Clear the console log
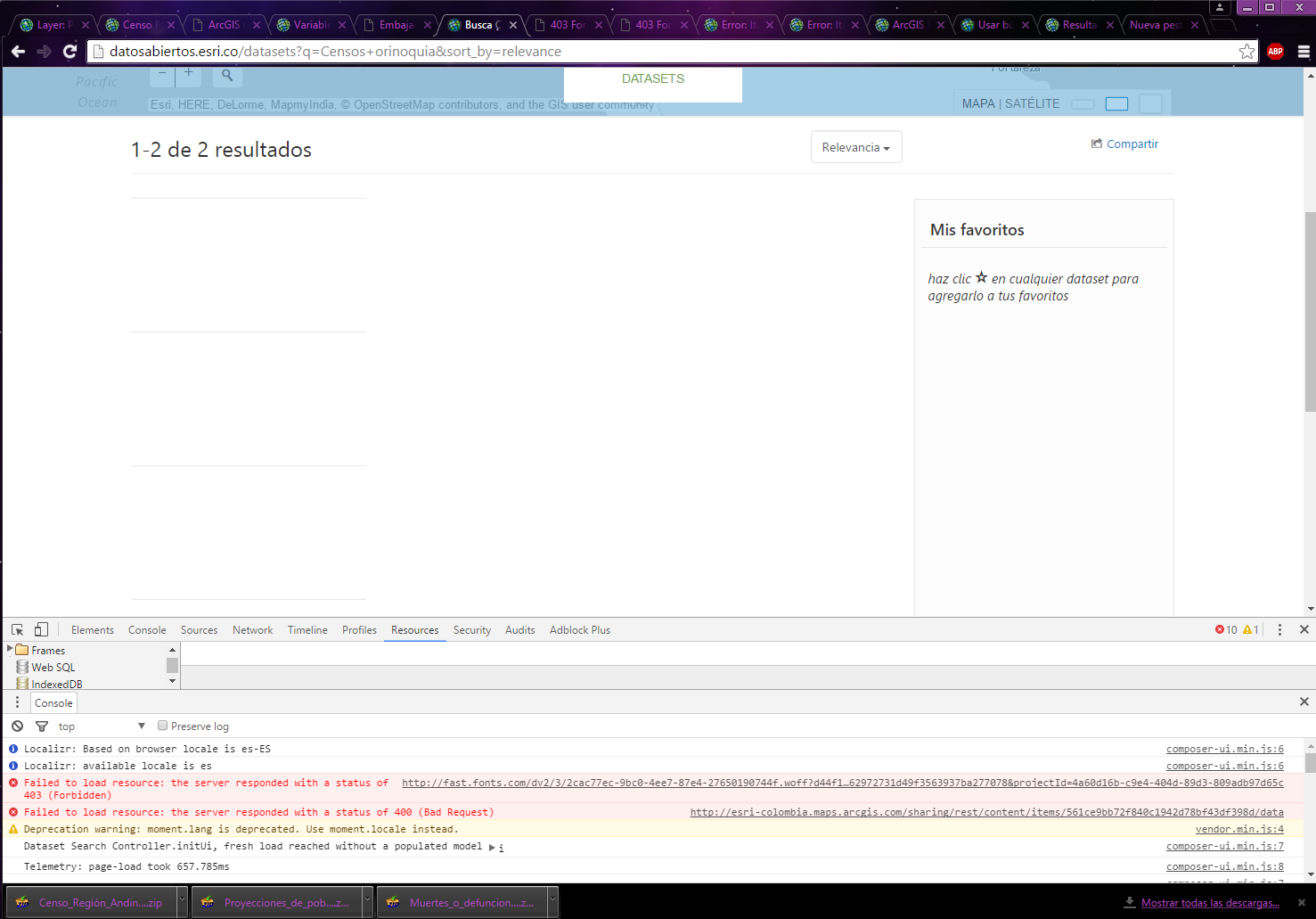The image size is (1316, 919). [x=17, y=726]
